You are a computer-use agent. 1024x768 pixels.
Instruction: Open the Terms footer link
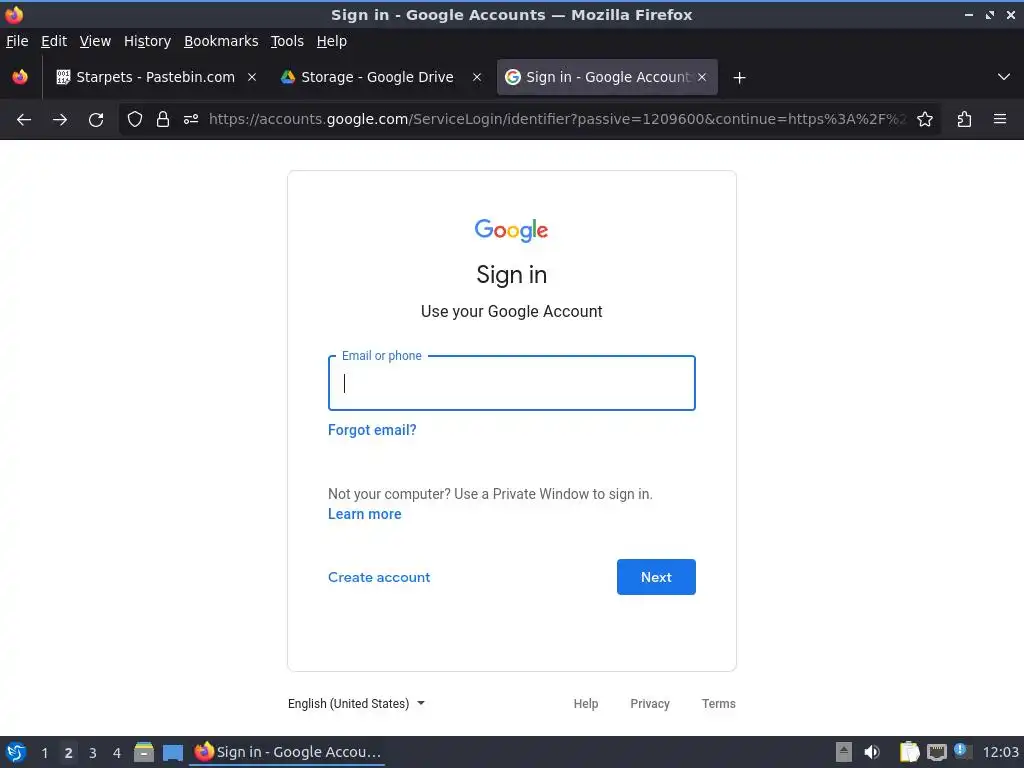pyautogui.click(x=718, y=703)
